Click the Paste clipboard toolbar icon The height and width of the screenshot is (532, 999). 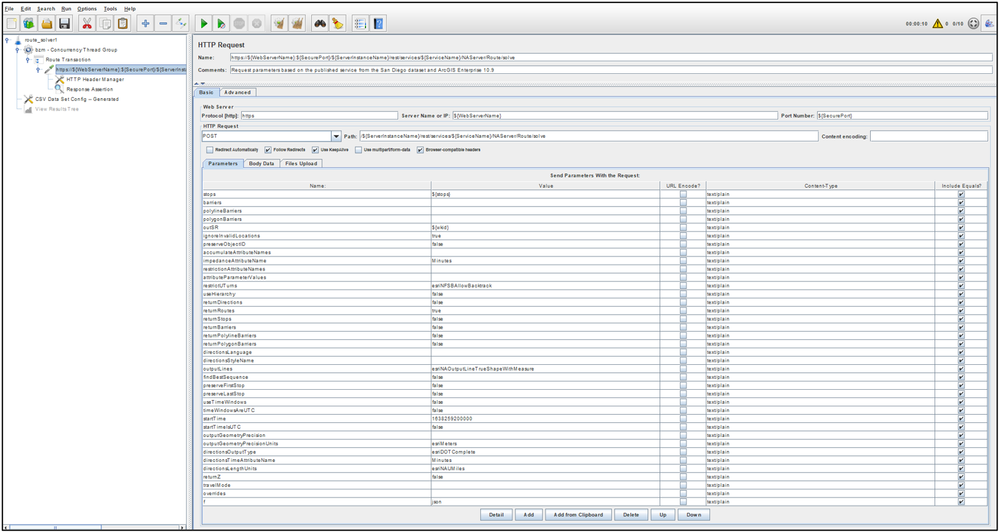(x=122, y=24)
